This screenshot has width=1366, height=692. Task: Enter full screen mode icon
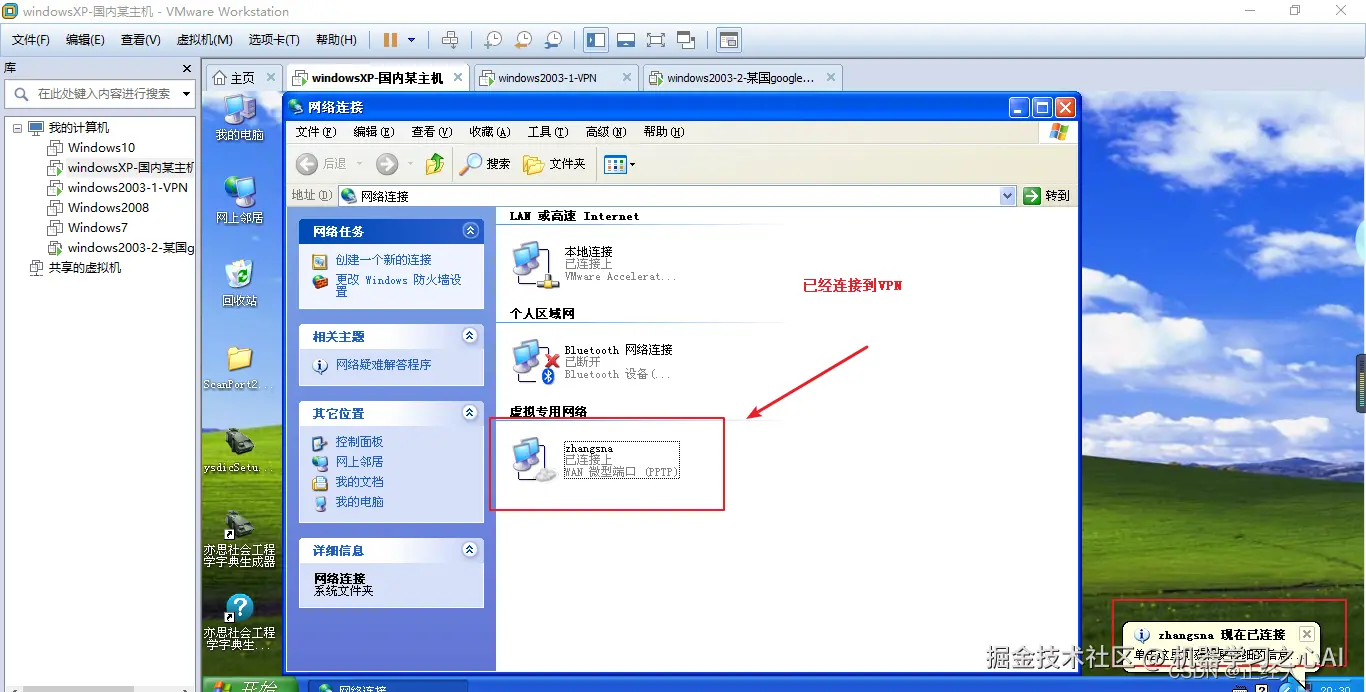tap(656, 40)
